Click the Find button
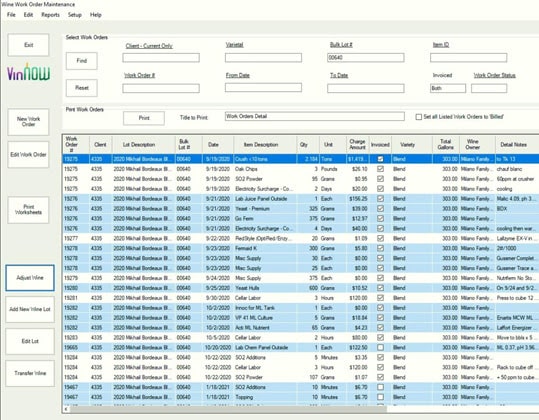 (81, 61)
